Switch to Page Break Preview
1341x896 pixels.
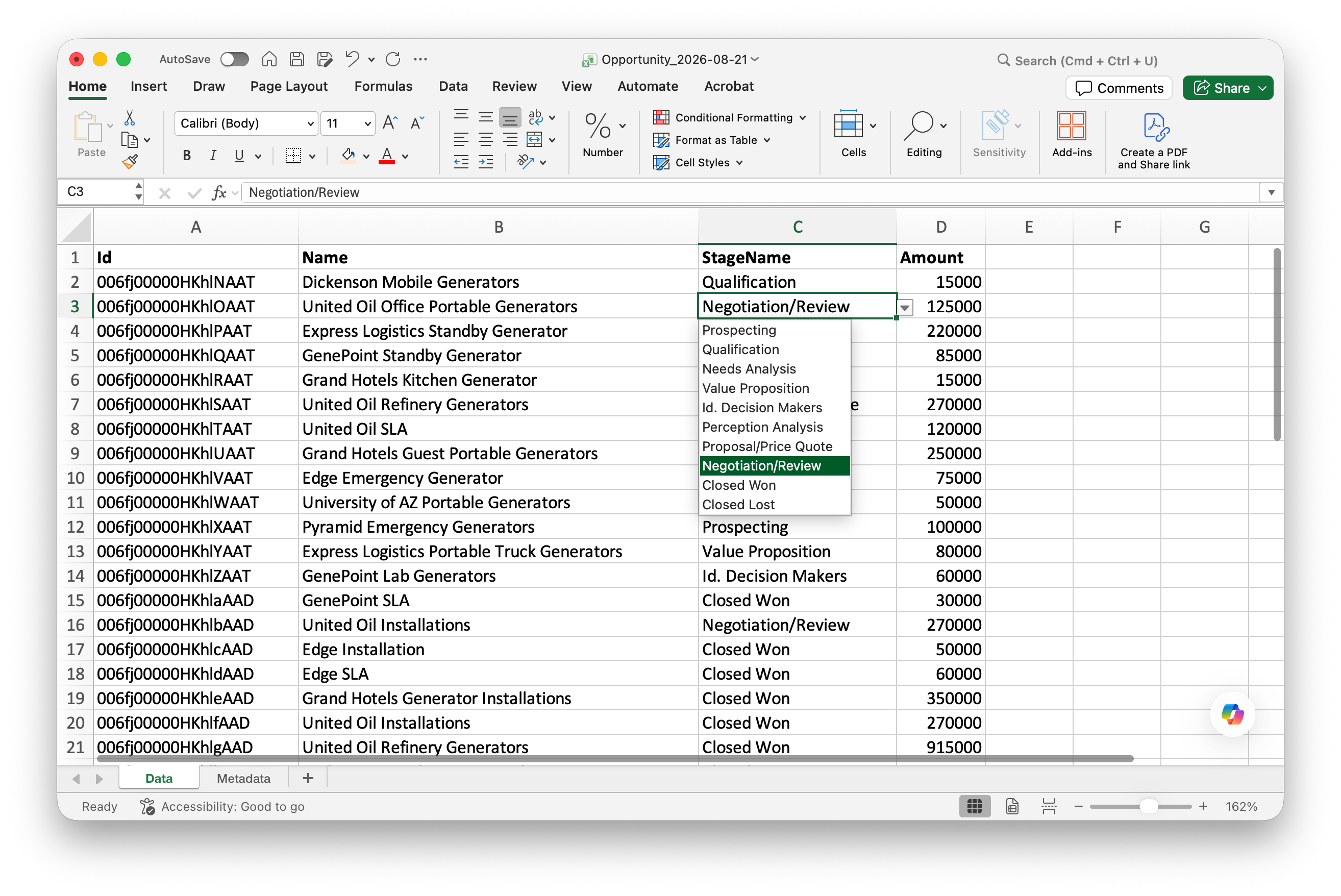(1049, 806)
